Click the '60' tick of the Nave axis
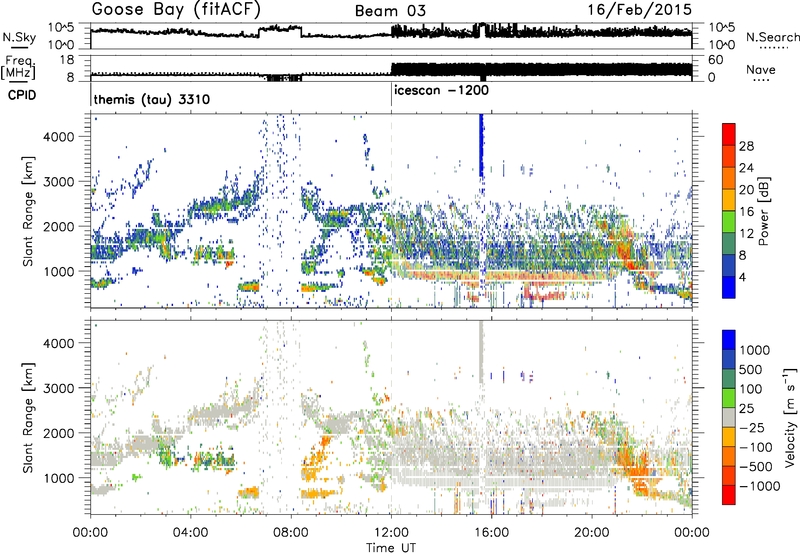This screenshot has width=800, height=554. (x=716, y=60)
